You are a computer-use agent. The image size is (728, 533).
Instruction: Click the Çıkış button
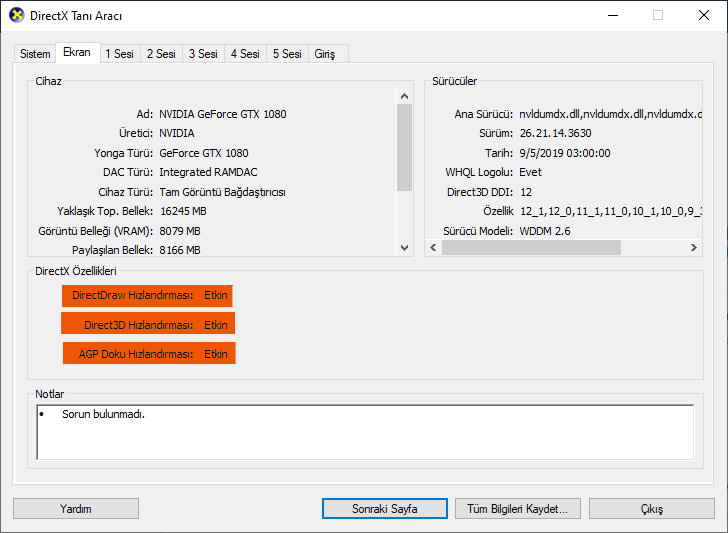pyautogui.click(x=652, y=509)
